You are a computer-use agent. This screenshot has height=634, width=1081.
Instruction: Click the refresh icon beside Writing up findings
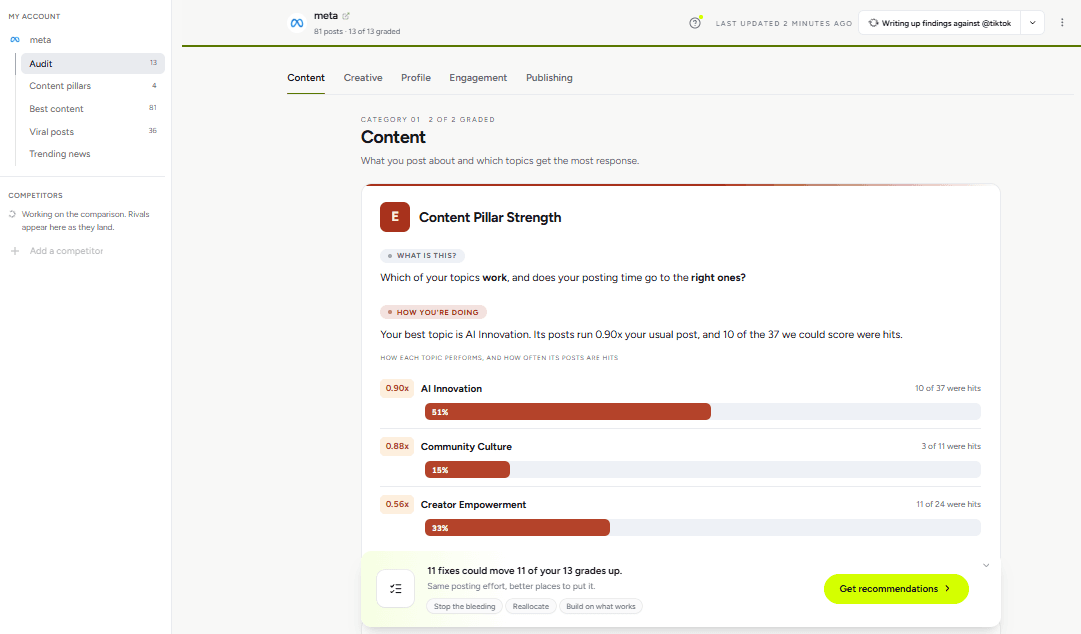point(873,23)
